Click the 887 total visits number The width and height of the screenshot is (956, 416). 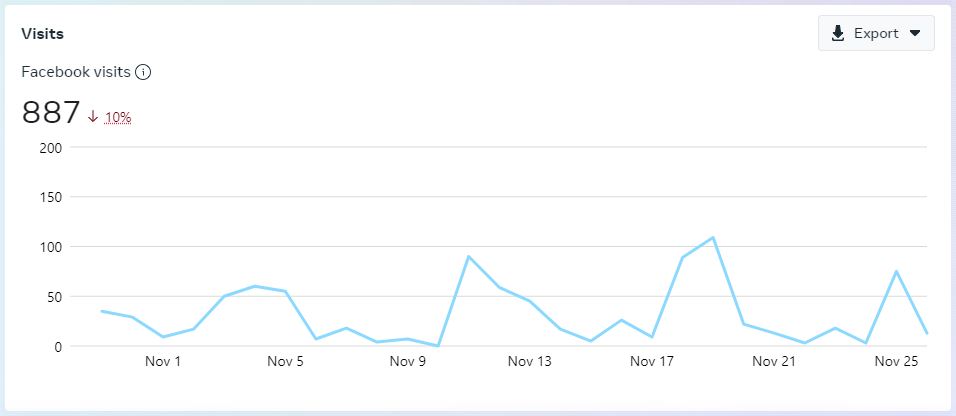pos(51,113)
